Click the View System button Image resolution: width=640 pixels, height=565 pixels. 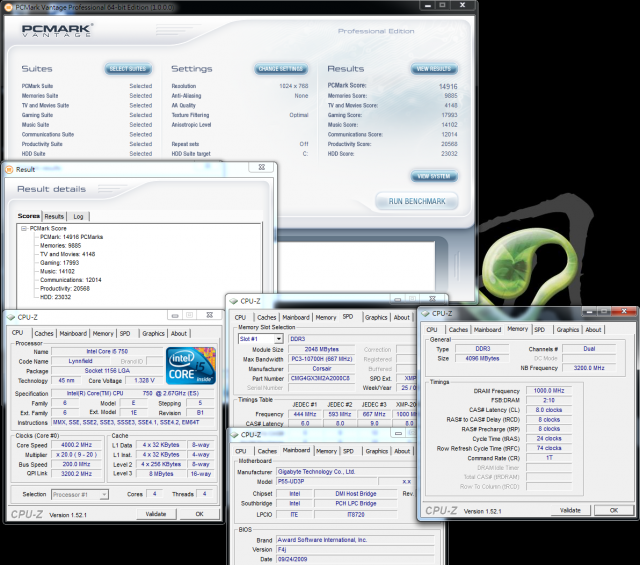(x=434, y=176)
